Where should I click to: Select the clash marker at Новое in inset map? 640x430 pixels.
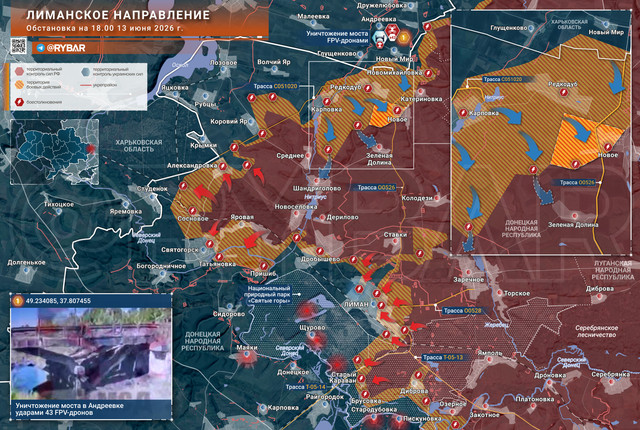[608, 147]
